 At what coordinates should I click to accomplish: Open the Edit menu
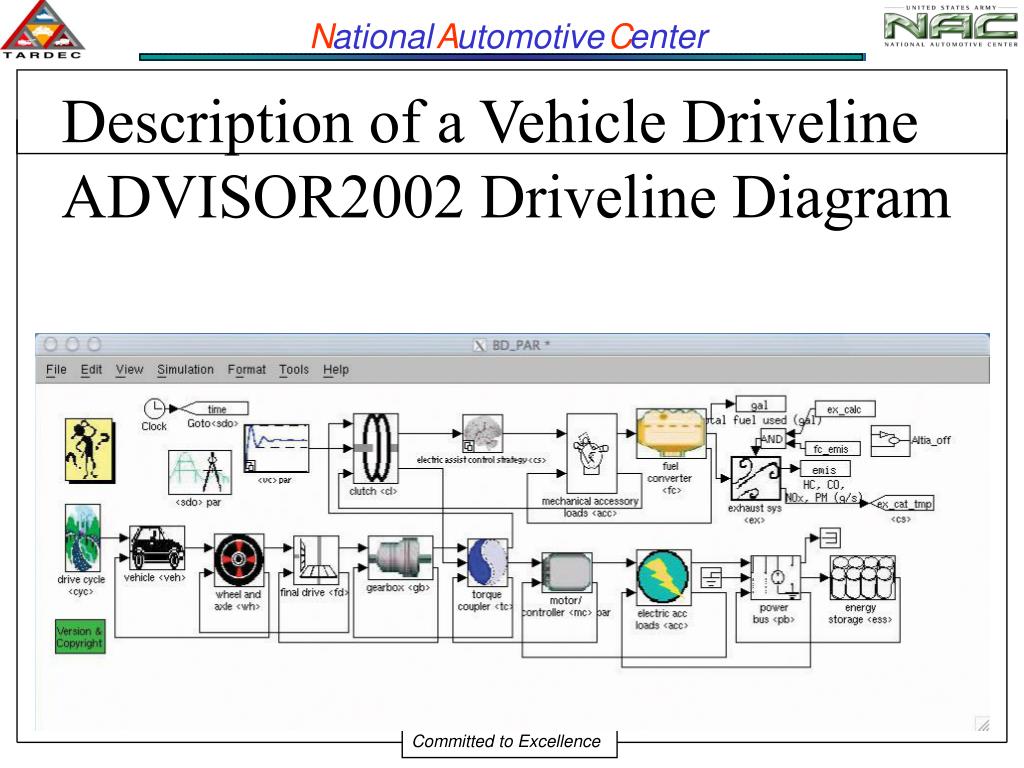point(91,370)
